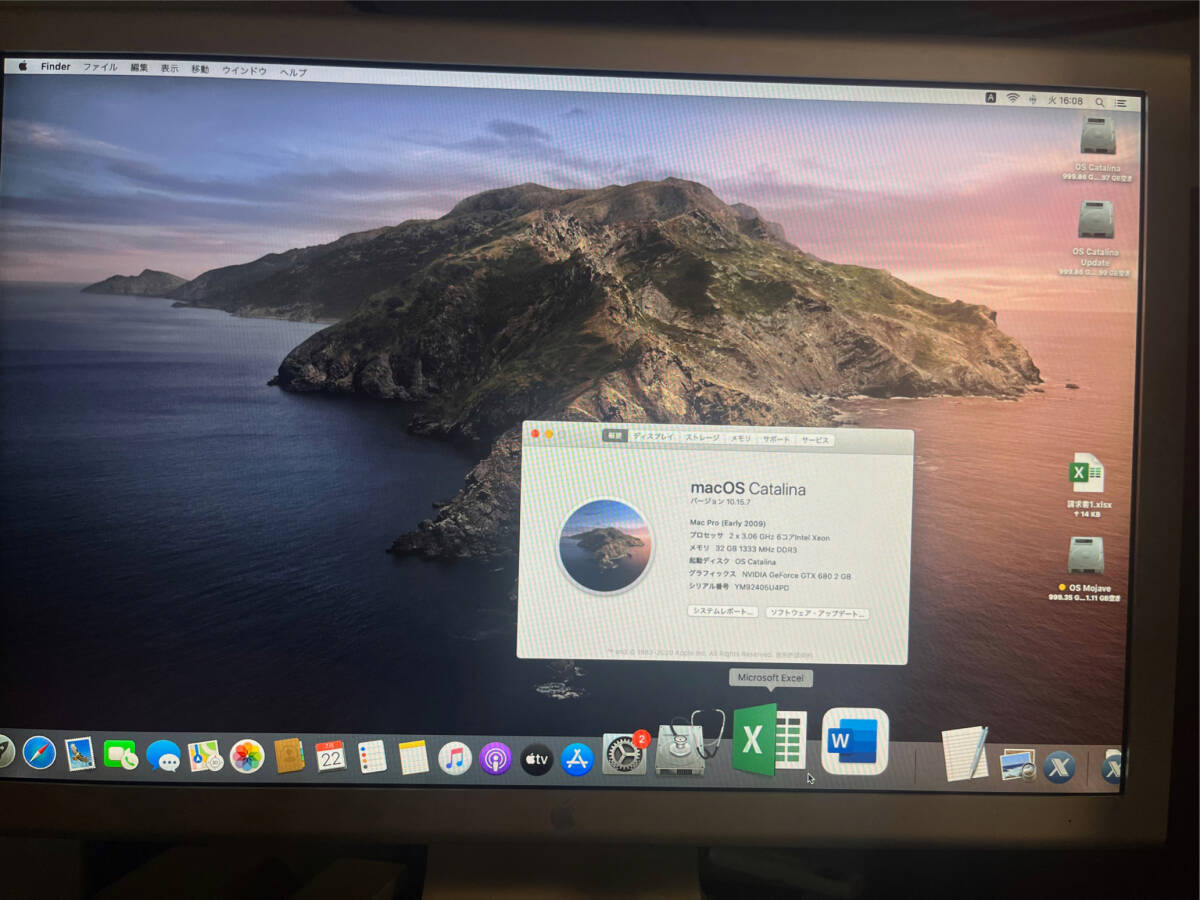This screenshot has width=1200, height=900.
Task: Switch to the サービス tab
Action: click(x=815, y=440)
